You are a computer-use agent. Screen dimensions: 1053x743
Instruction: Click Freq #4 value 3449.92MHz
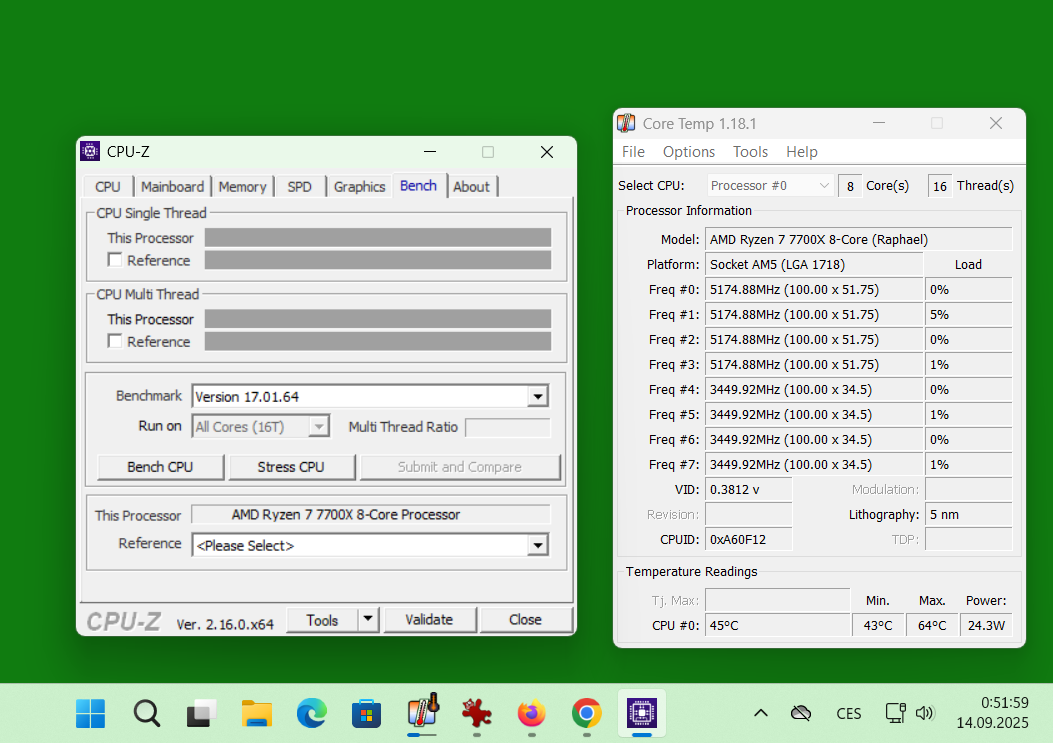click(x=814, y=390)
